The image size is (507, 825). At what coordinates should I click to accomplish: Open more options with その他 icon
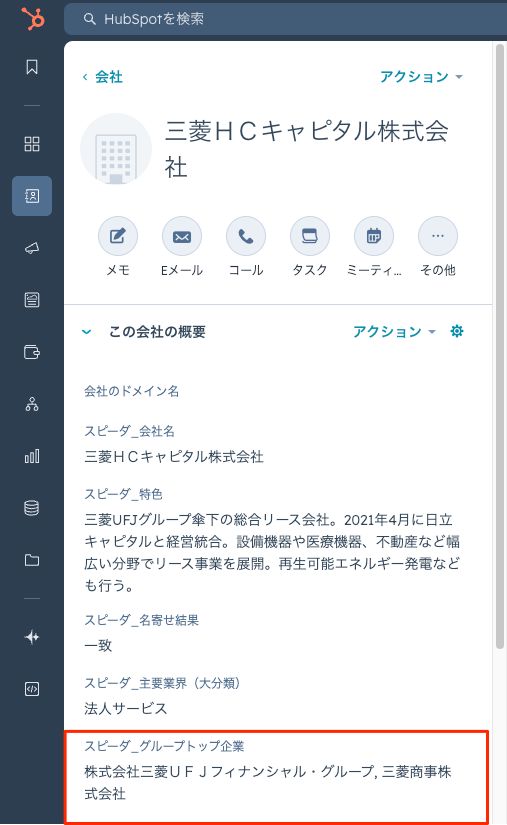click(438, 236)
